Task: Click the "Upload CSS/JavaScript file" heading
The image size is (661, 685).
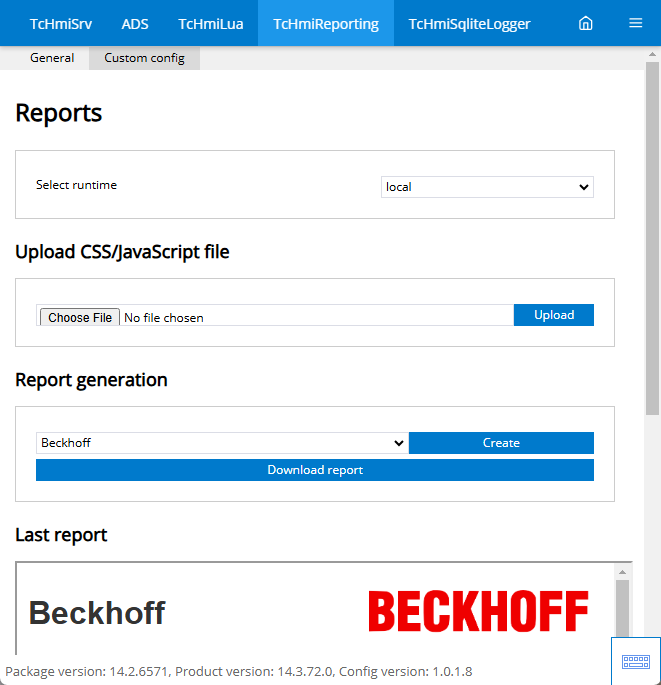Action: click(x=122, y=252)
